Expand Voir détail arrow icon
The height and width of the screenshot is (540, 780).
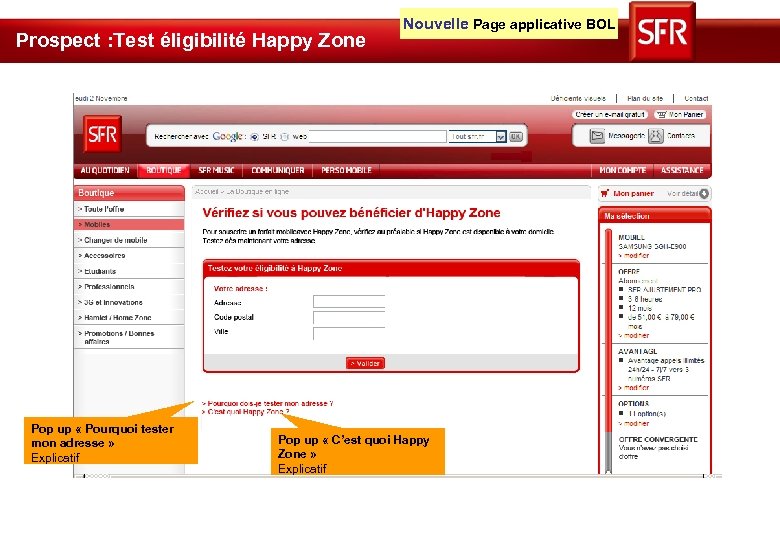[704, 194]
